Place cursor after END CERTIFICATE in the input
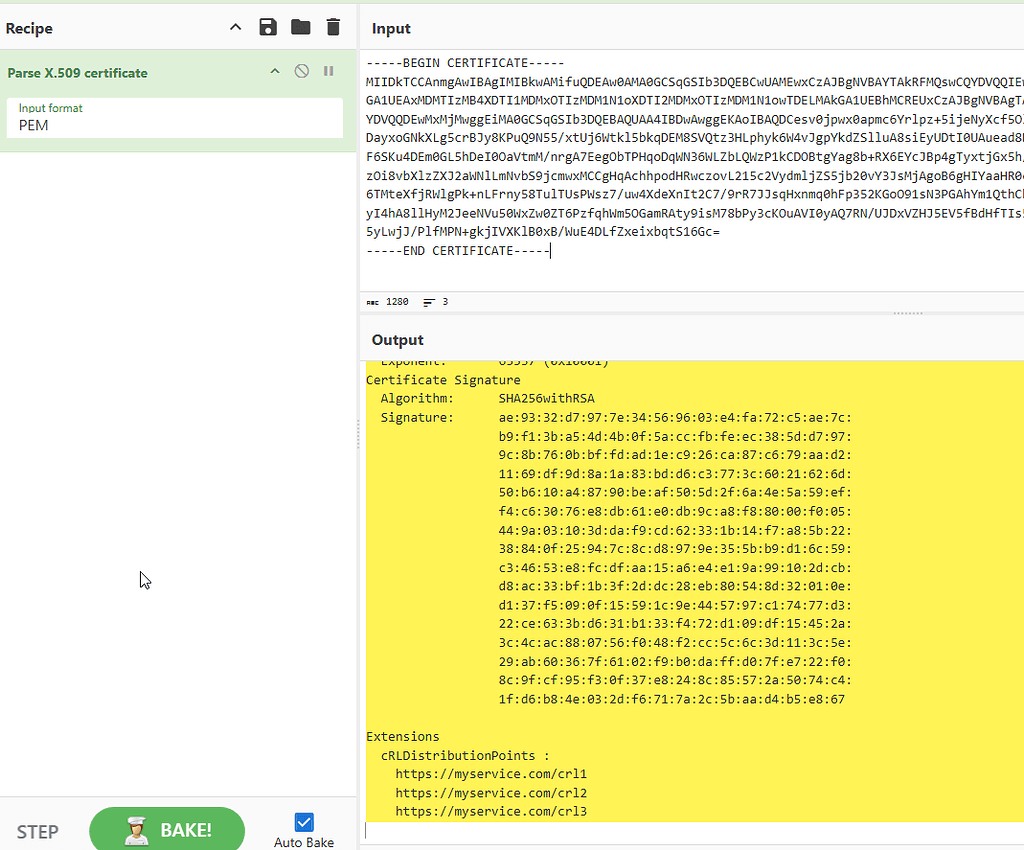The height and width of the screenshot is (850, 1024). point(551,250)
